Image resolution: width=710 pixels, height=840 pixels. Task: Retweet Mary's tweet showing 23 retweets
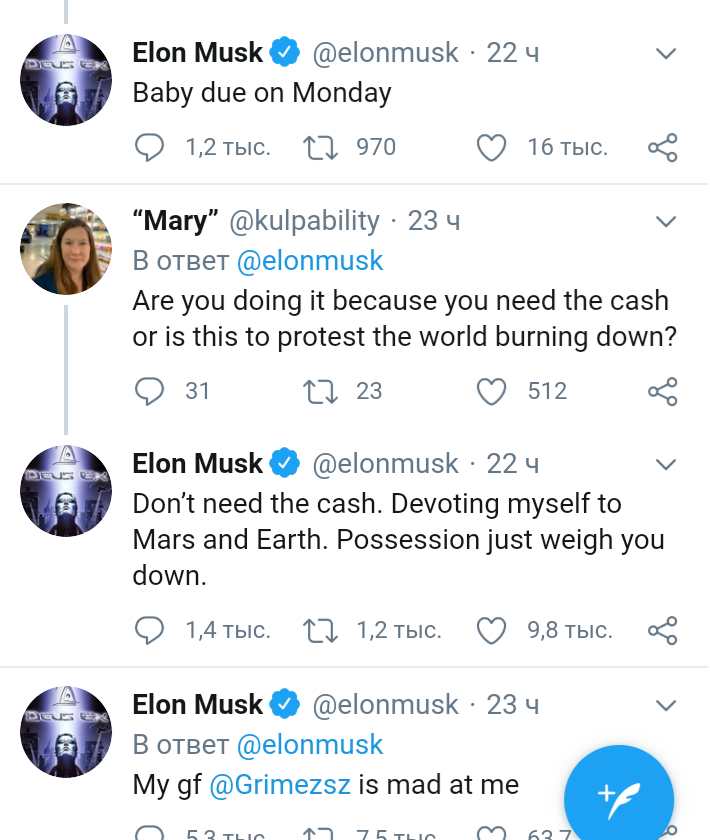[320, 391]
